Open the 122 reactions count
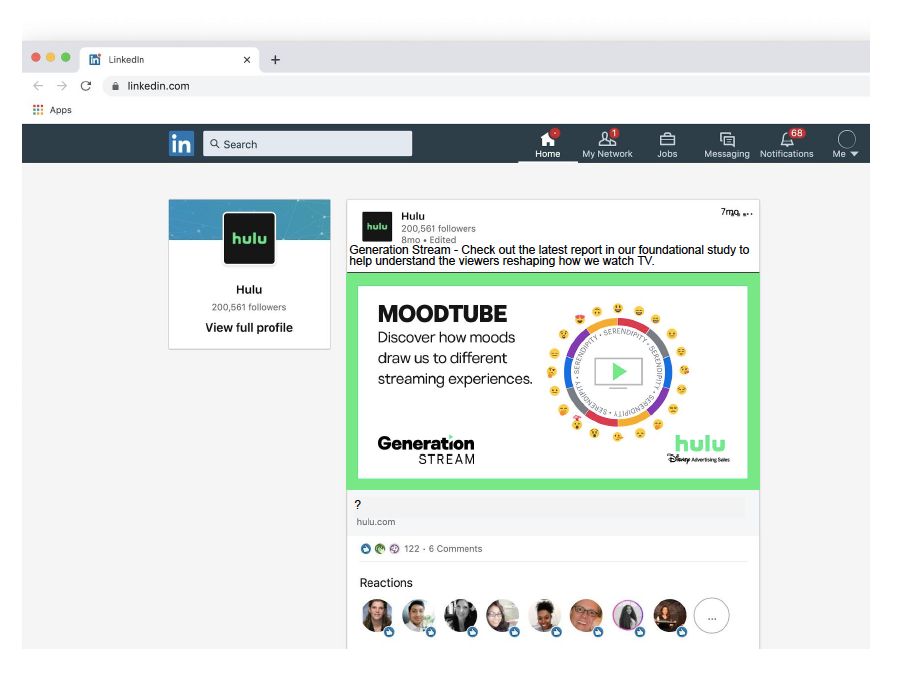The image size is (905, 698). tap(412, 548)
